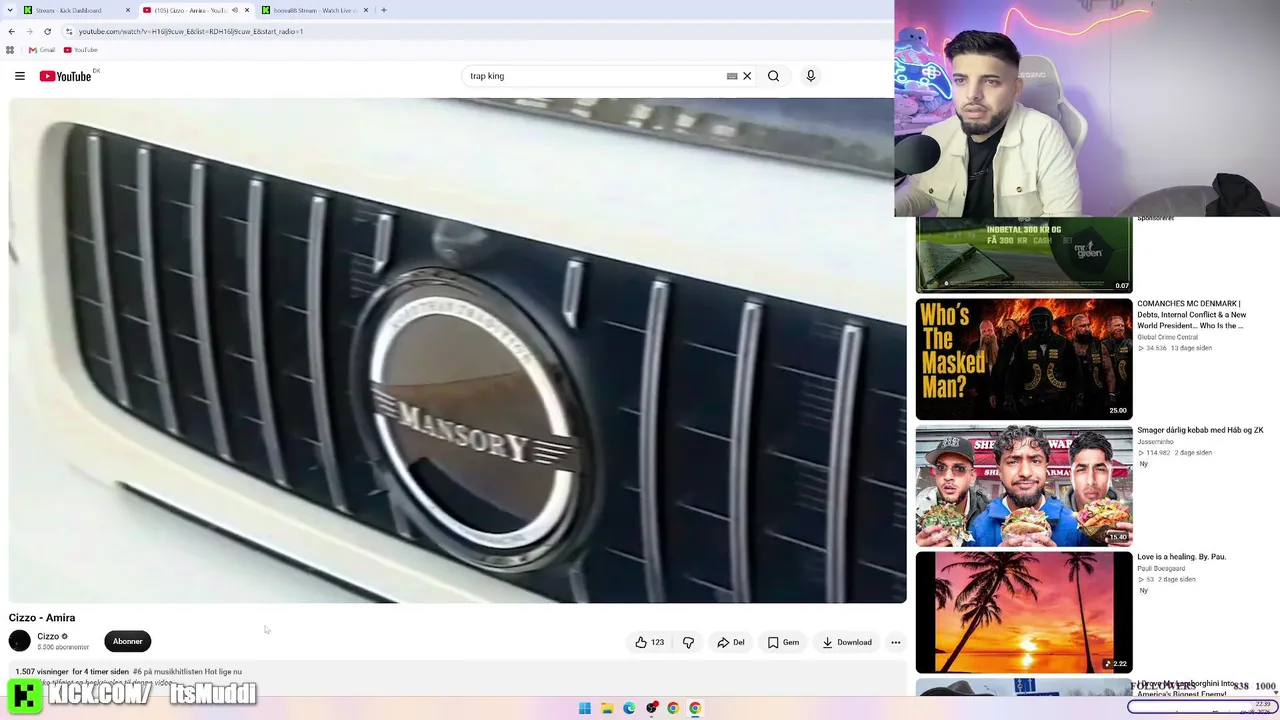Open the YouTube bookmark
Image resolution: width=1280 pixels, height=720 pixels.
pos(81,50)
